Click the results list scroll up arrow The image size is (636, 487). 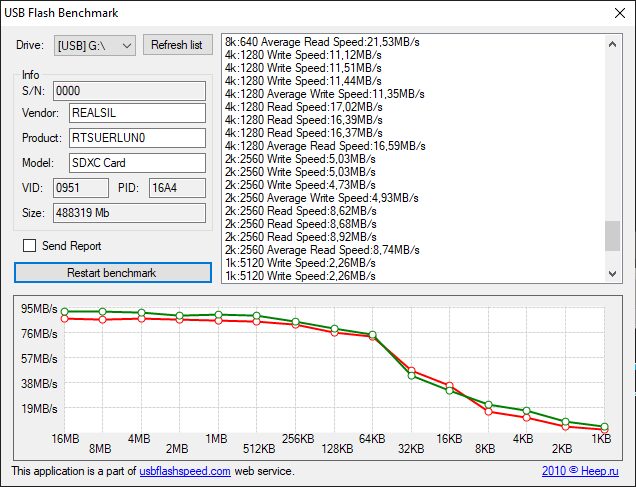point(612,42)
